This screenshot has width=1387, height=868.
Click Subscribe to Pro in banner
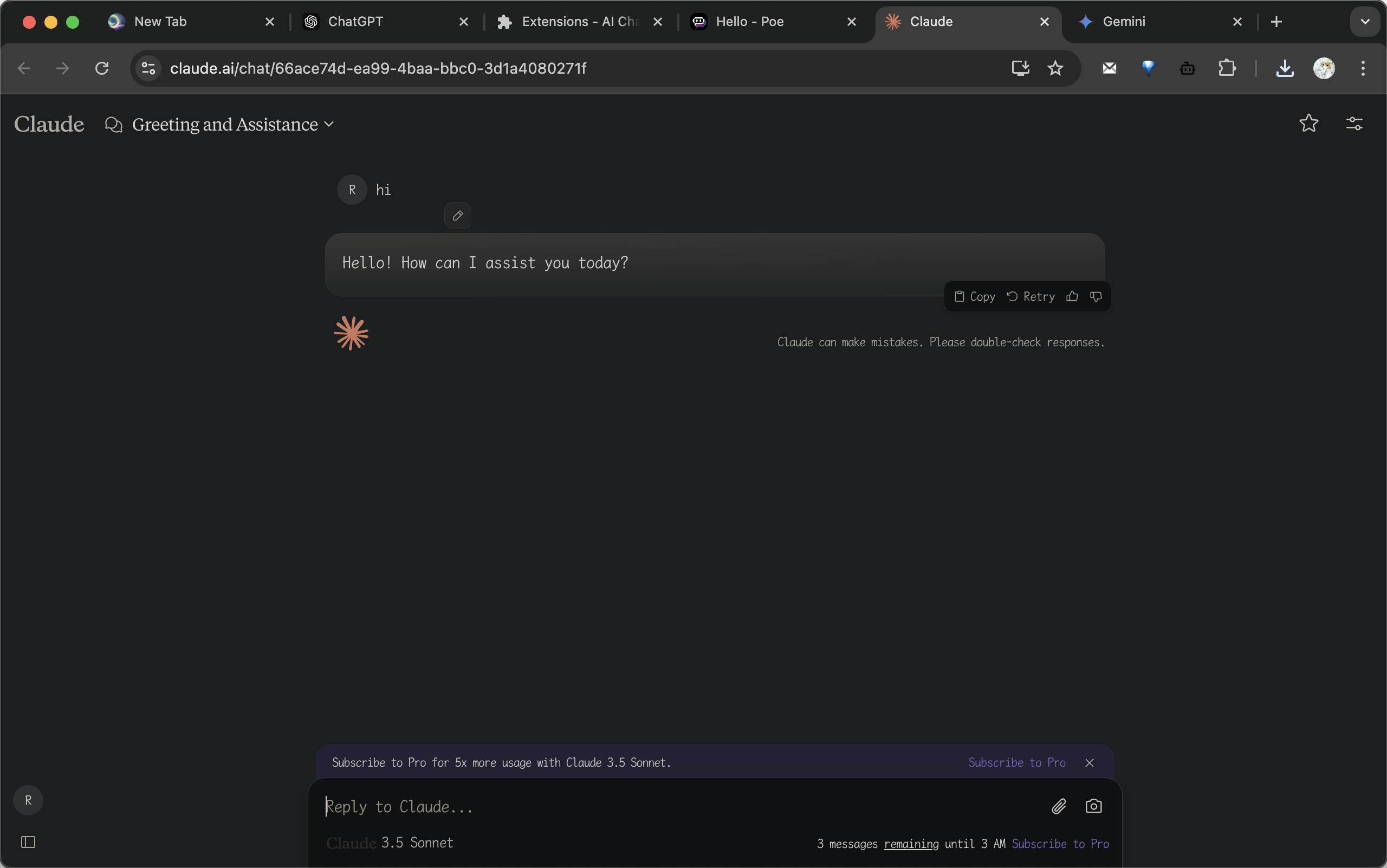click(1017, 762)
